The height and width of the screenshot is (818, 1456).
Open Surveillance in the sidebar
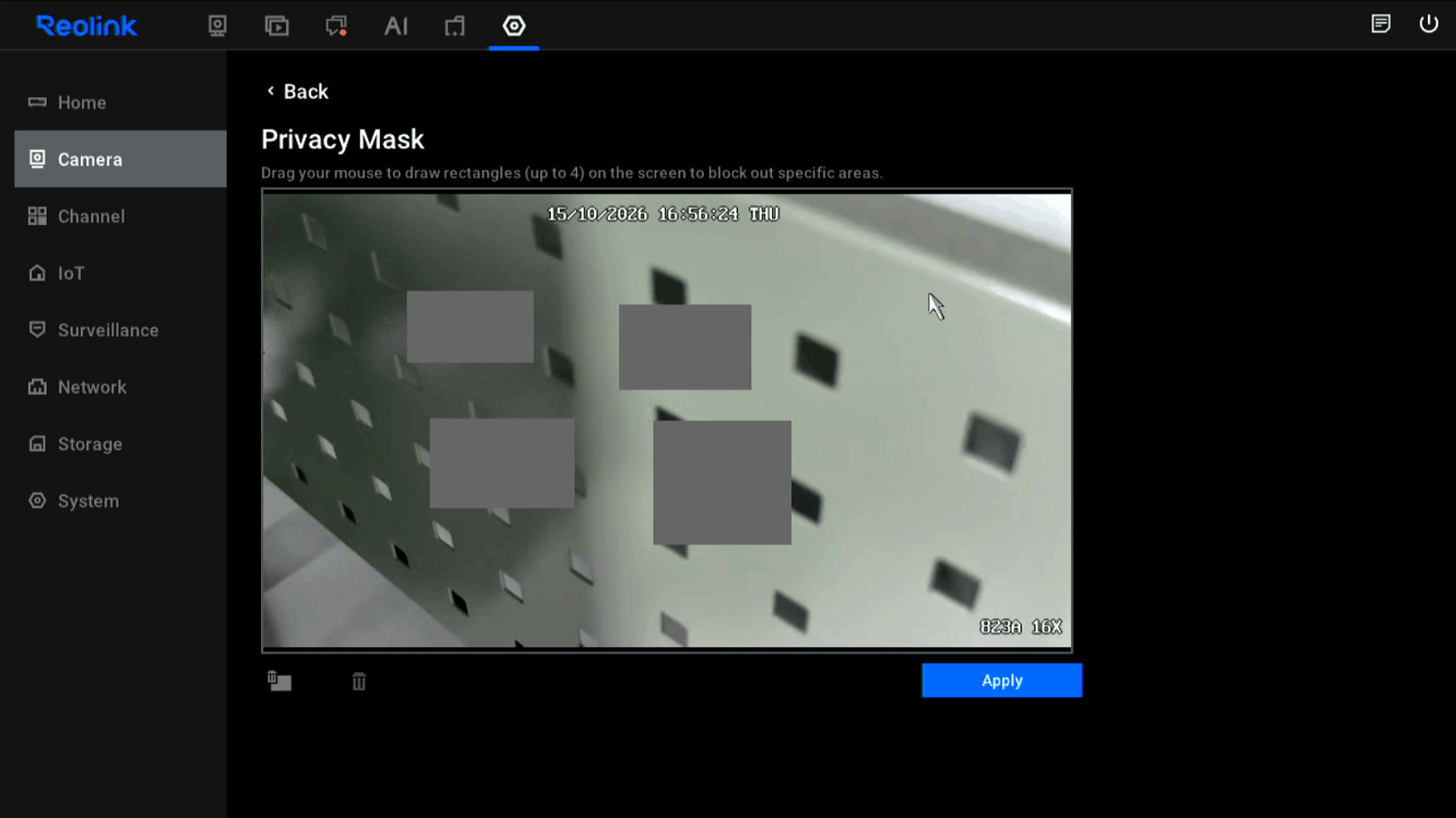(121, 330)
